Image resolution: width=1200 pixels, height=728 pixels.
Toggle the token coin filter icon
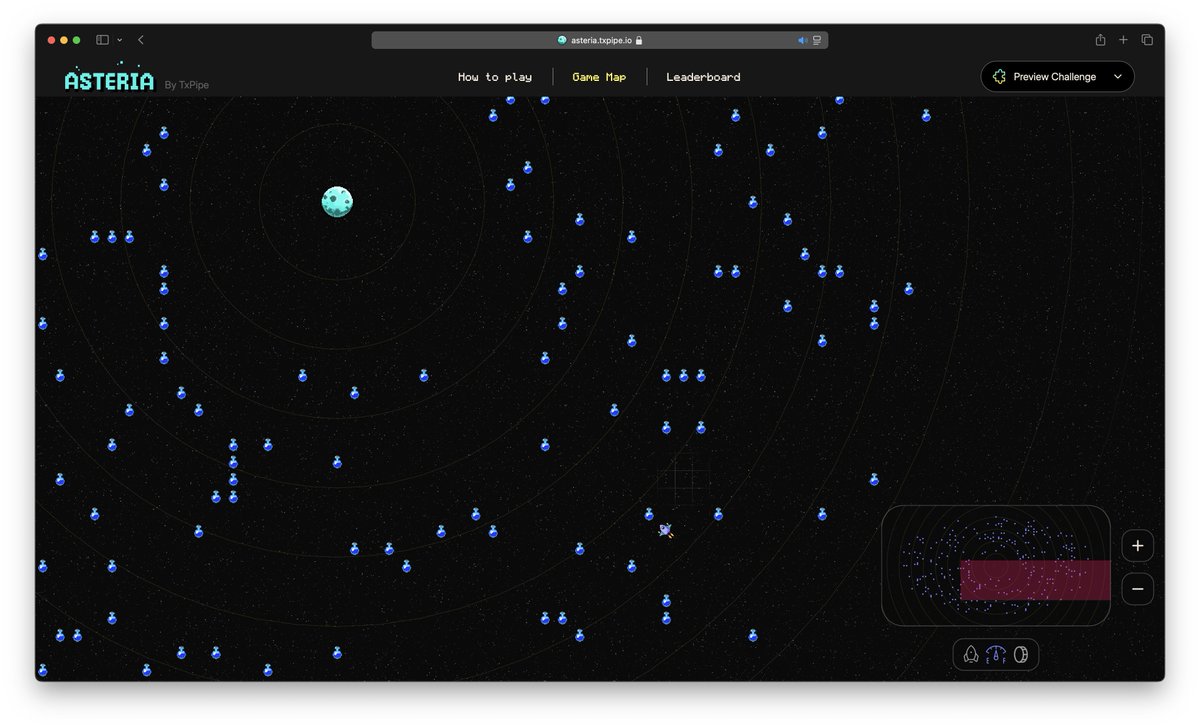tap(1021, 655)
